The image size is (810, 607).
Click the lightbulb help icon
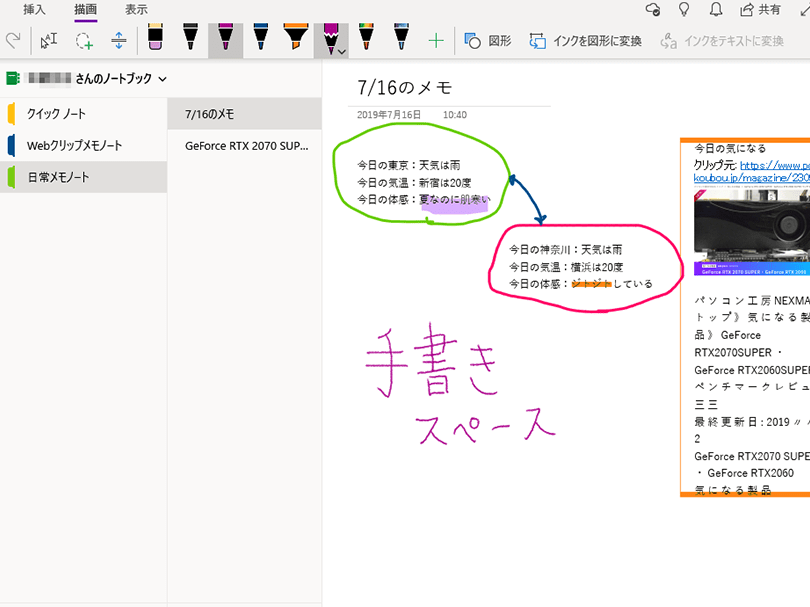(x=685, y=9)
